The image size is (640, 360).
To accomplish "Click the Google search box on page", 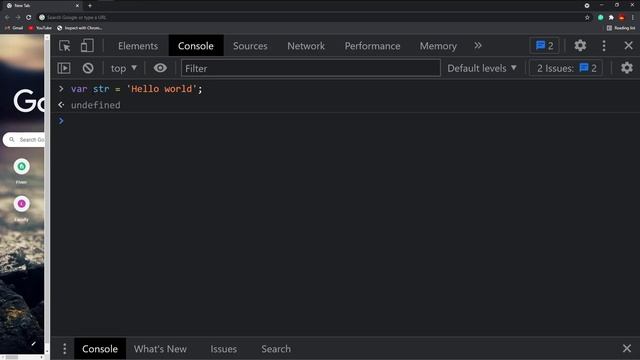I will [x=24, y=140].
